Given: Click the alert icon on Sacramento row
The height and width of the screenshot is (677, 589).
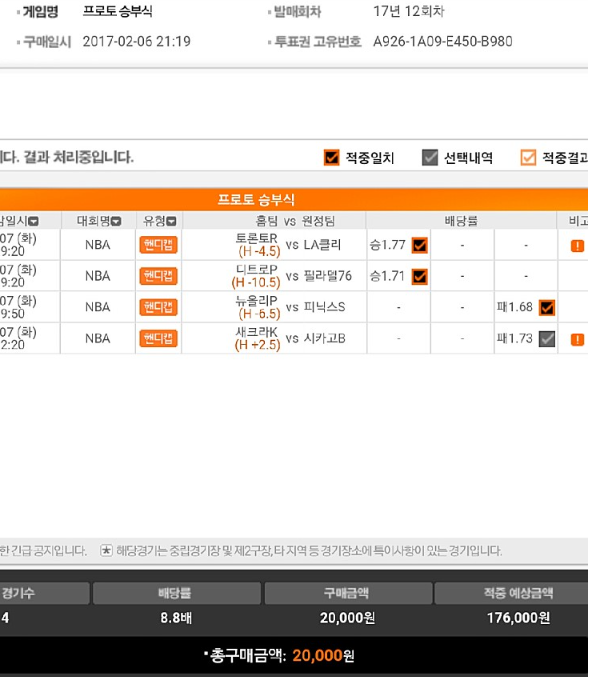Looking at the screenshot, I should coord(577,339).
